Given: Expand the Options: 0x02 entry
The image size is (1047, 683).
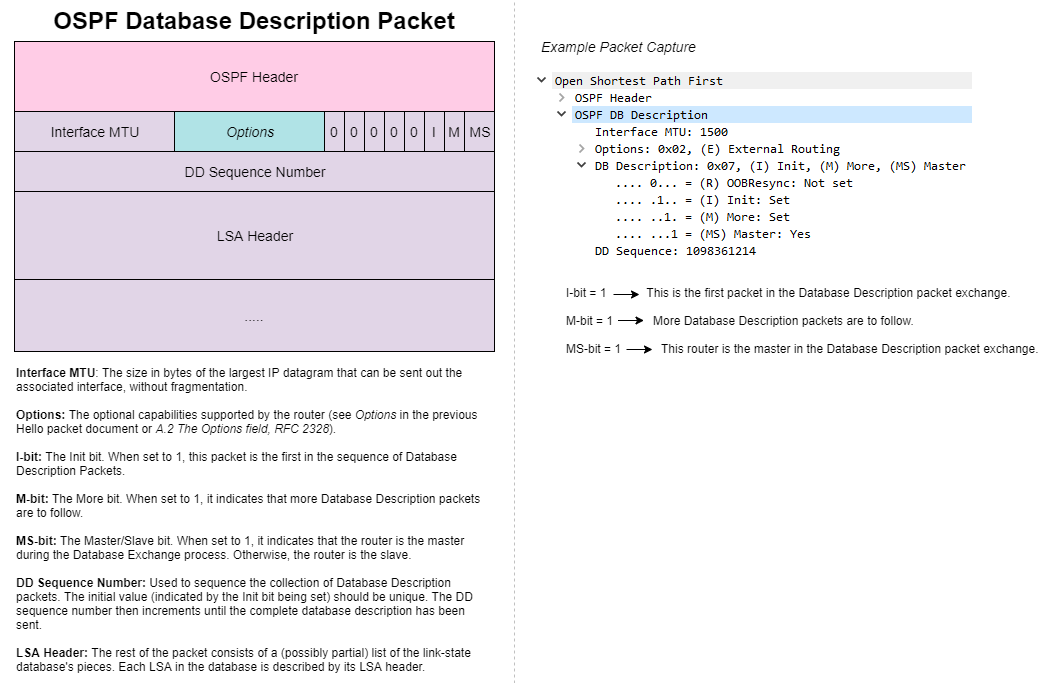Looking at the screenshot, I should pos(581,148).
